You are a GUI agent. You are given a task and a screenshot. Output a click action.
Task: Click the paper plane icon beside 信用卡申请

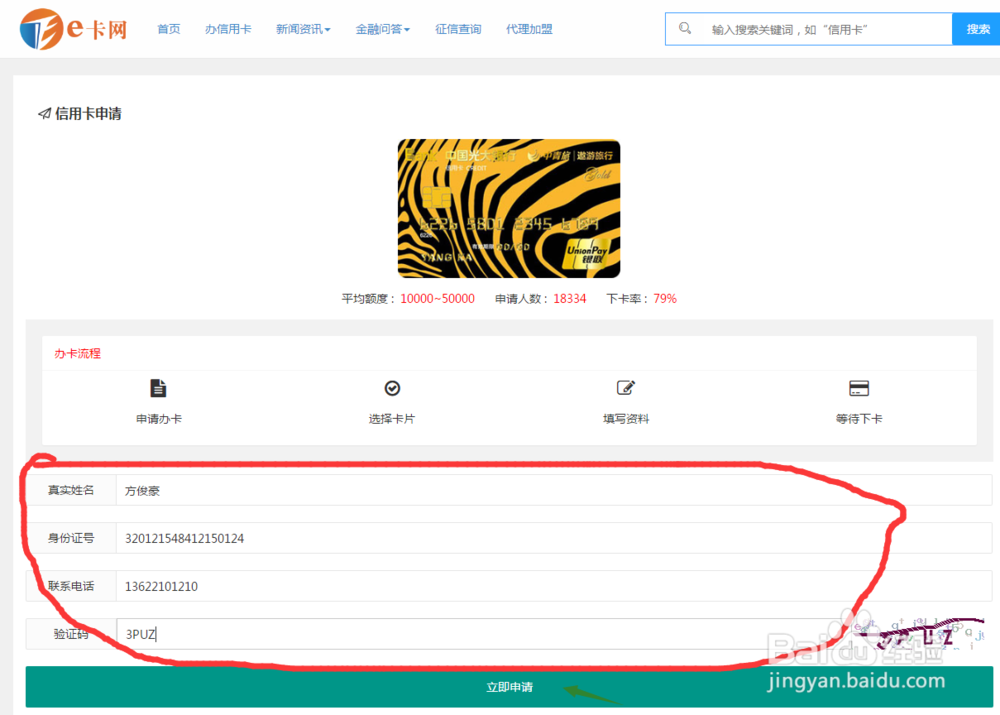[44, 114]
